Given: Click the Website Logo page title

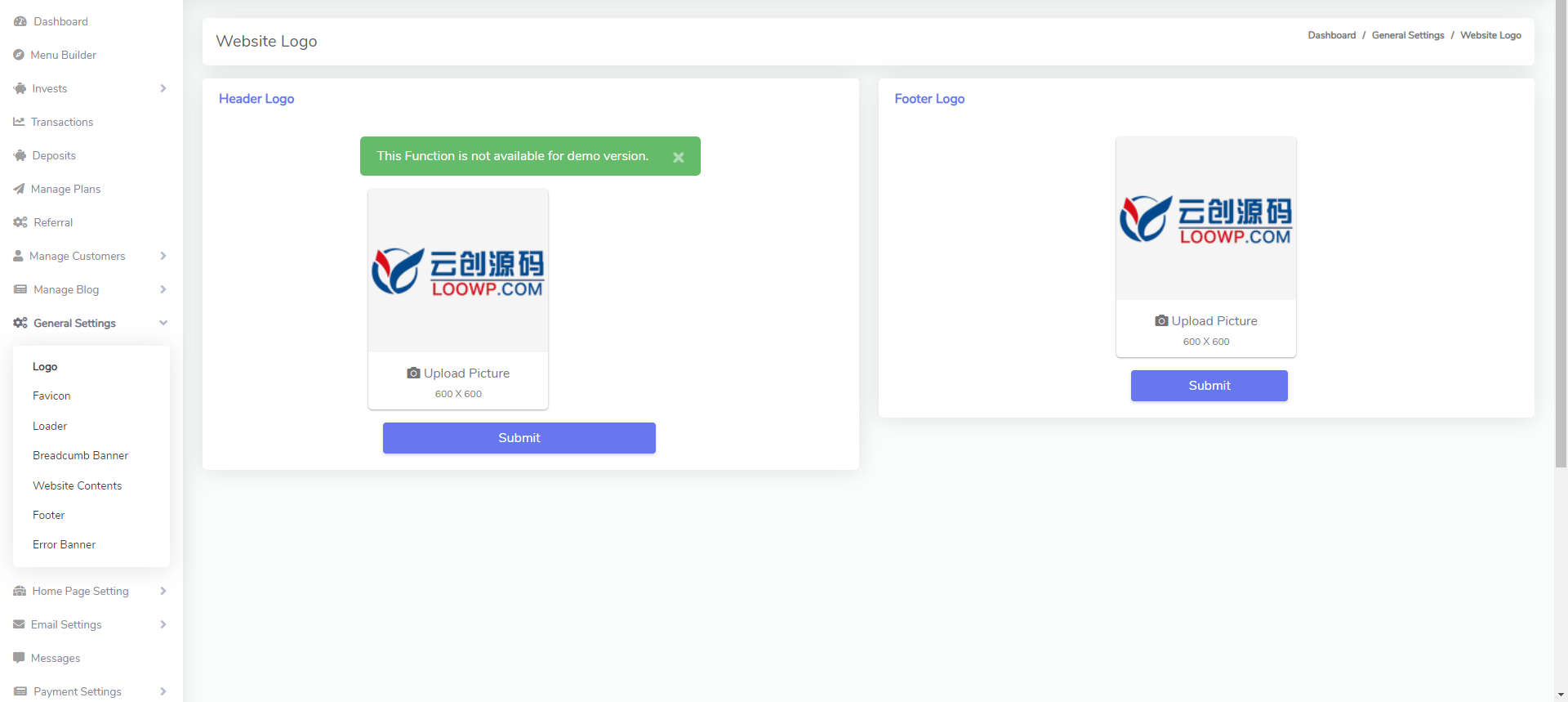Looking at the screenshot, I should [x=266, y=41].
